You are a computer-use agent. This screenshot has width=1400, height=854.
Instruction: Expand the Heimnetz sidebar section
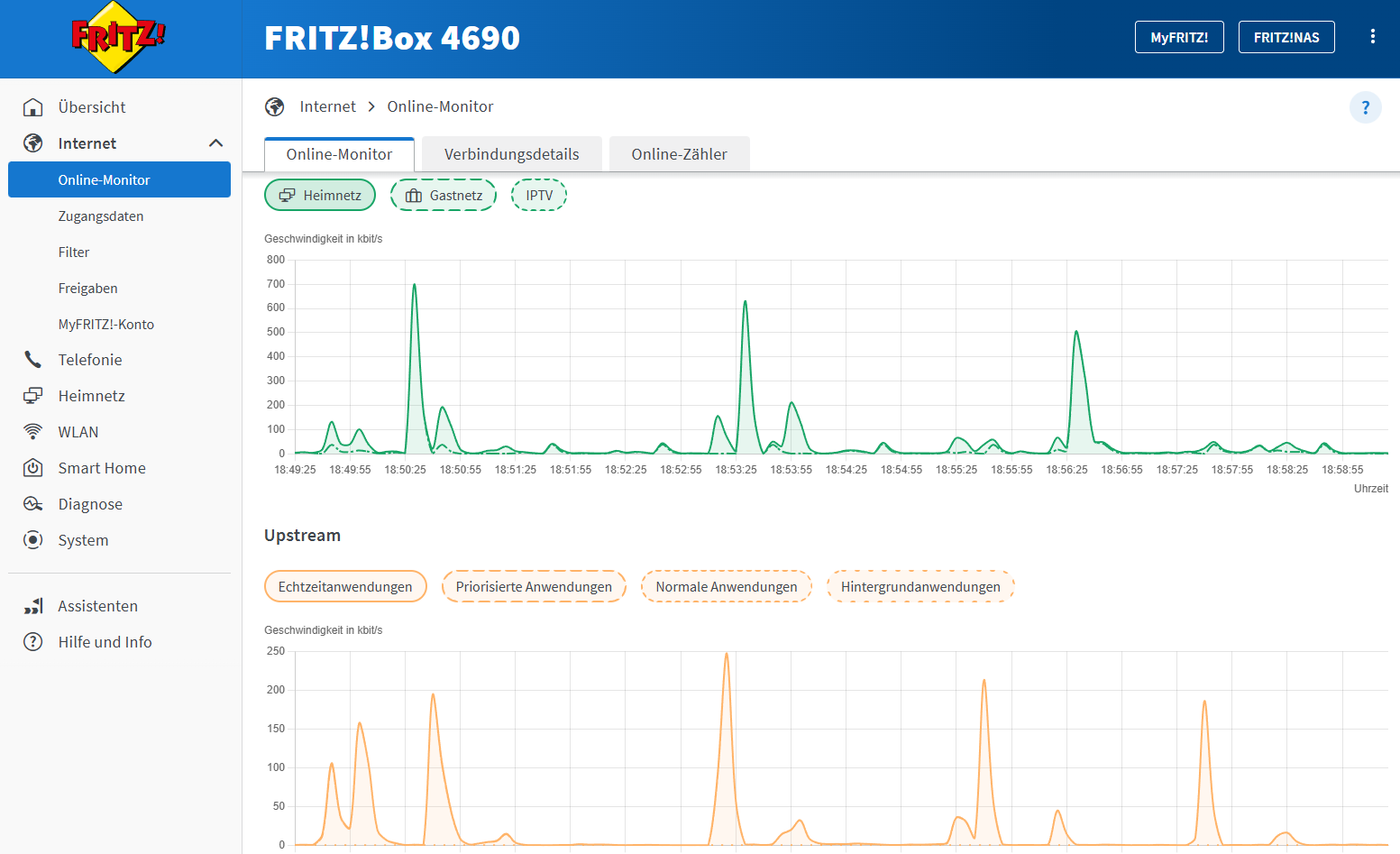91,396
